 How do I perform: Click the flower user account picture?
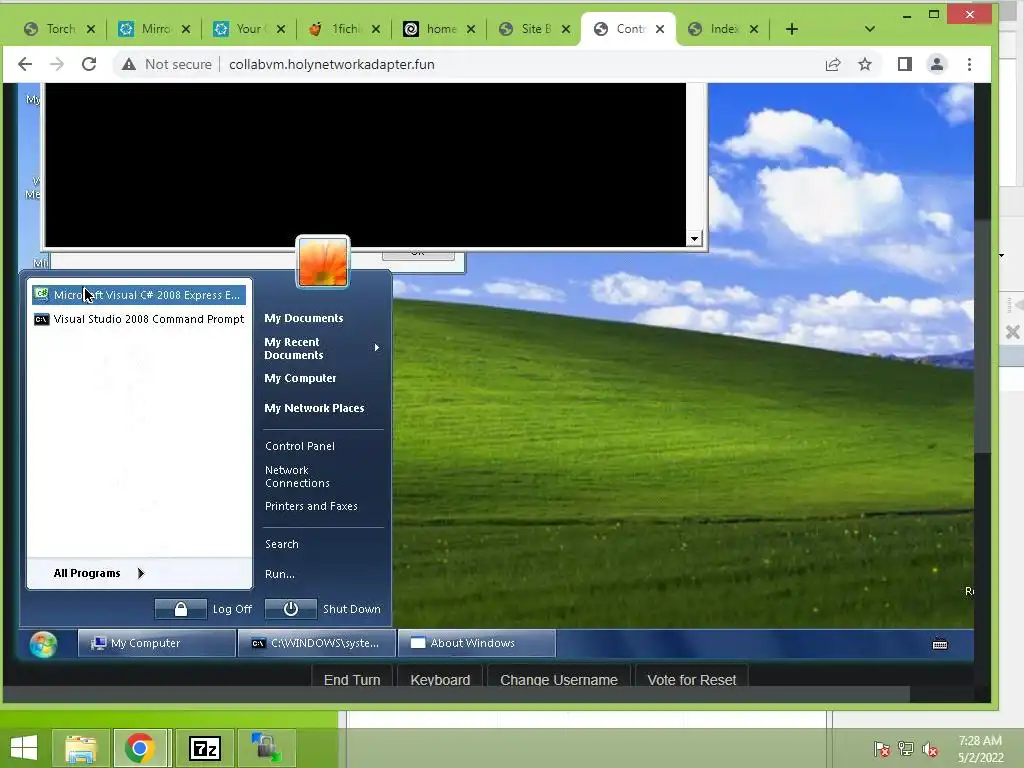point(323,262)
